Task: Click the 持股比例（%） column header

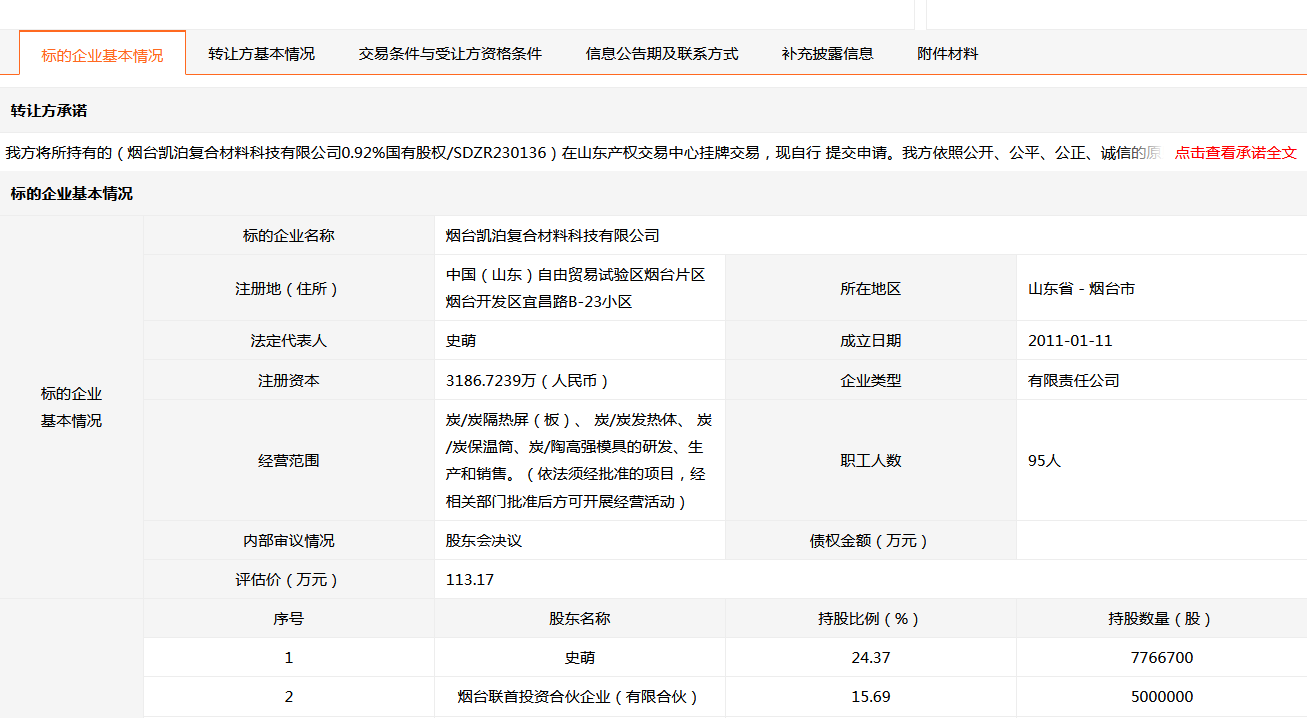Action: [871, 619]
